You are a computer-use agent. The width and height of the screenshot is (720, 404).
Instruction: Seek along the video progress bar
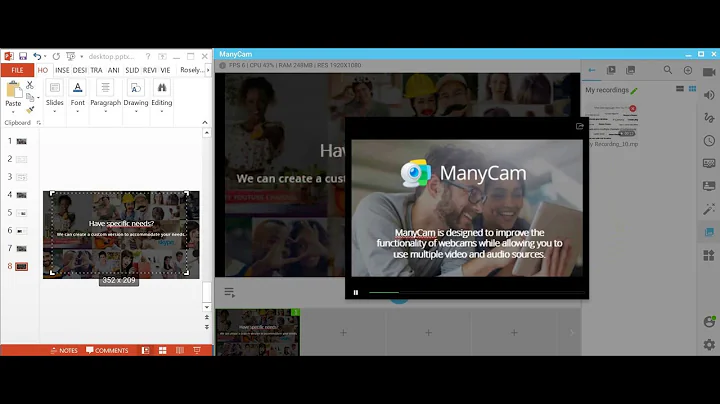click(477, 292)
